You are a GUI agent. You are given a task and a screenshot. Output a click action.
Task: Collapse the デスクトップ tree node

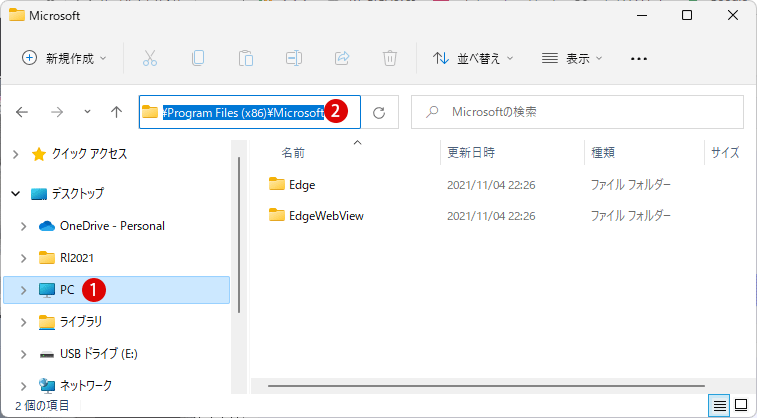coord(15,194)
